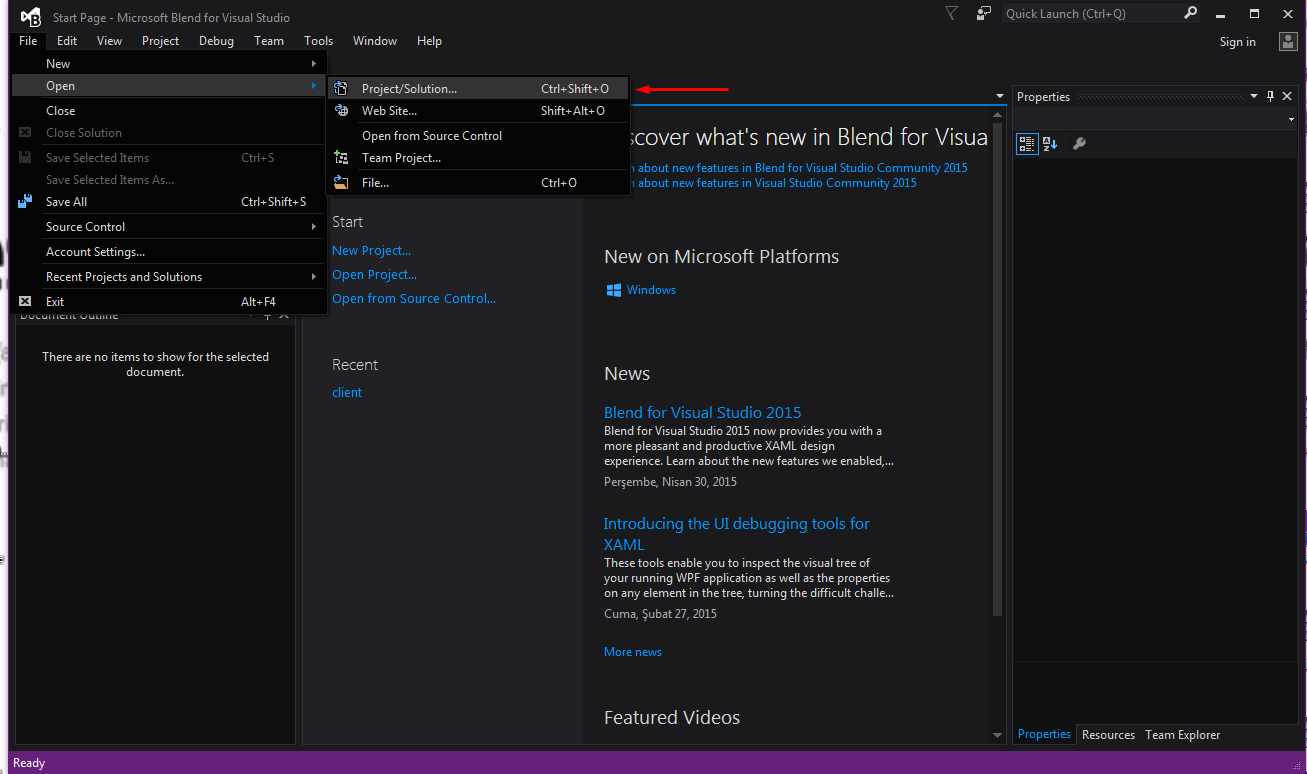This screenshot has width=1307, height=774.
Task: Click the Team Project icon in the submenu
Action: click(342, 158)
